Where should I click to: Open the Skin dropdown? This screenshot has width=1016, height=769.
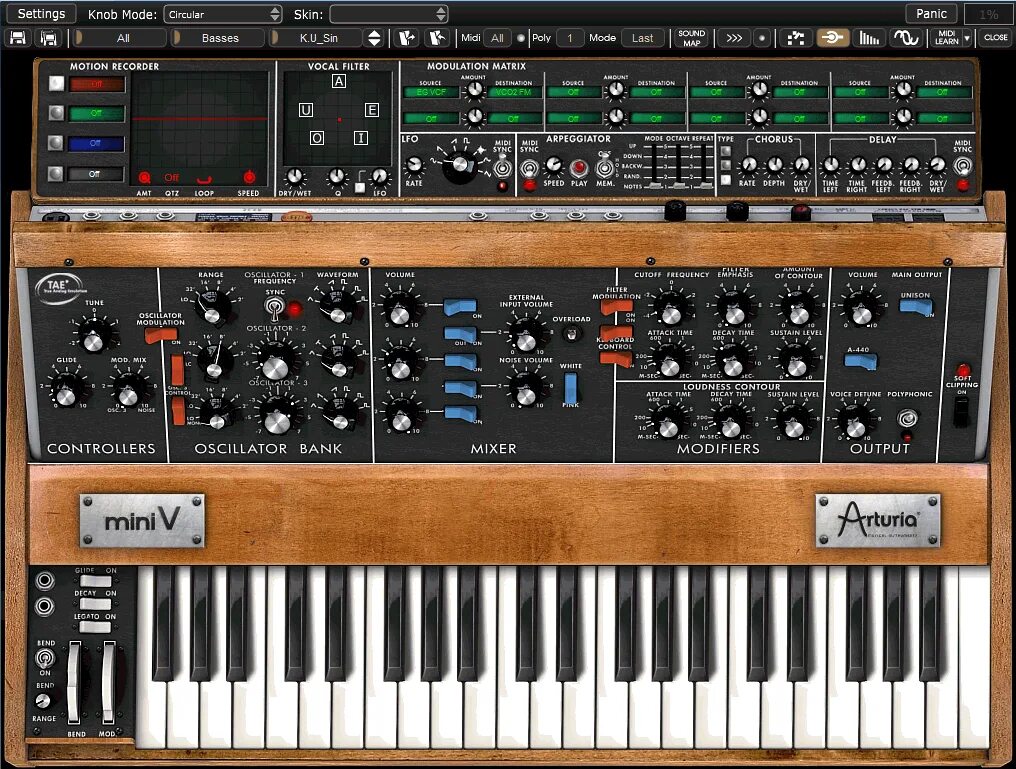(x=388, y=14)
